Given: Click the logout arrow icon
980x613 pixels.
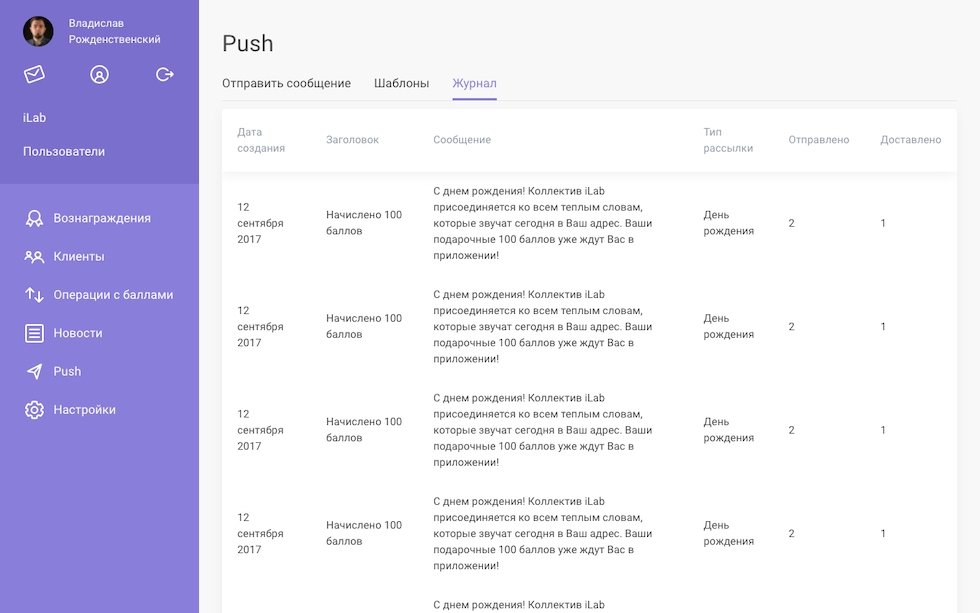Looking at the screenshot, I should pos(165,74).
